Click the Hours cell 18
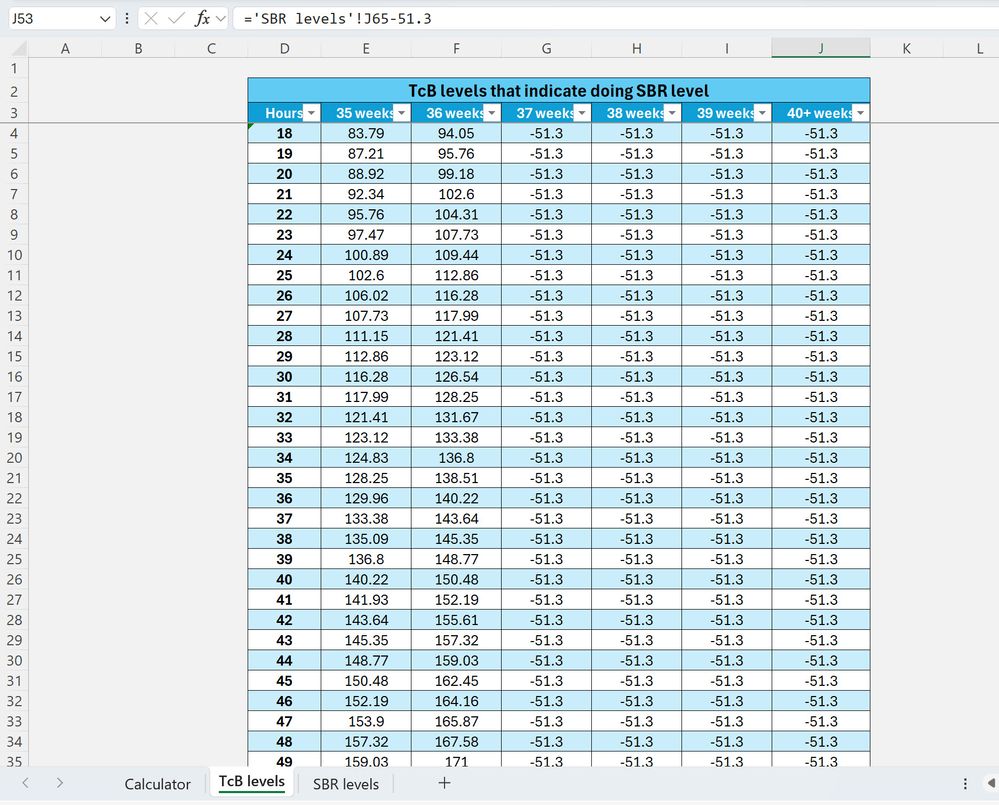 [284, 134]
